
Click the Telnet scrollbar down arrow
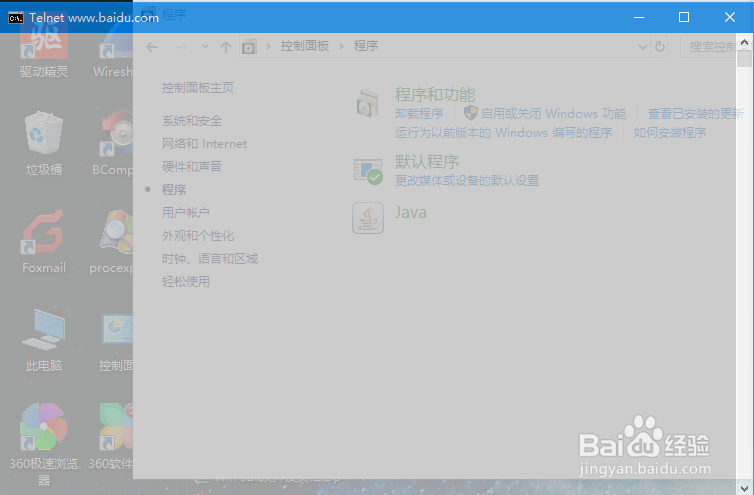click(744, 488)
